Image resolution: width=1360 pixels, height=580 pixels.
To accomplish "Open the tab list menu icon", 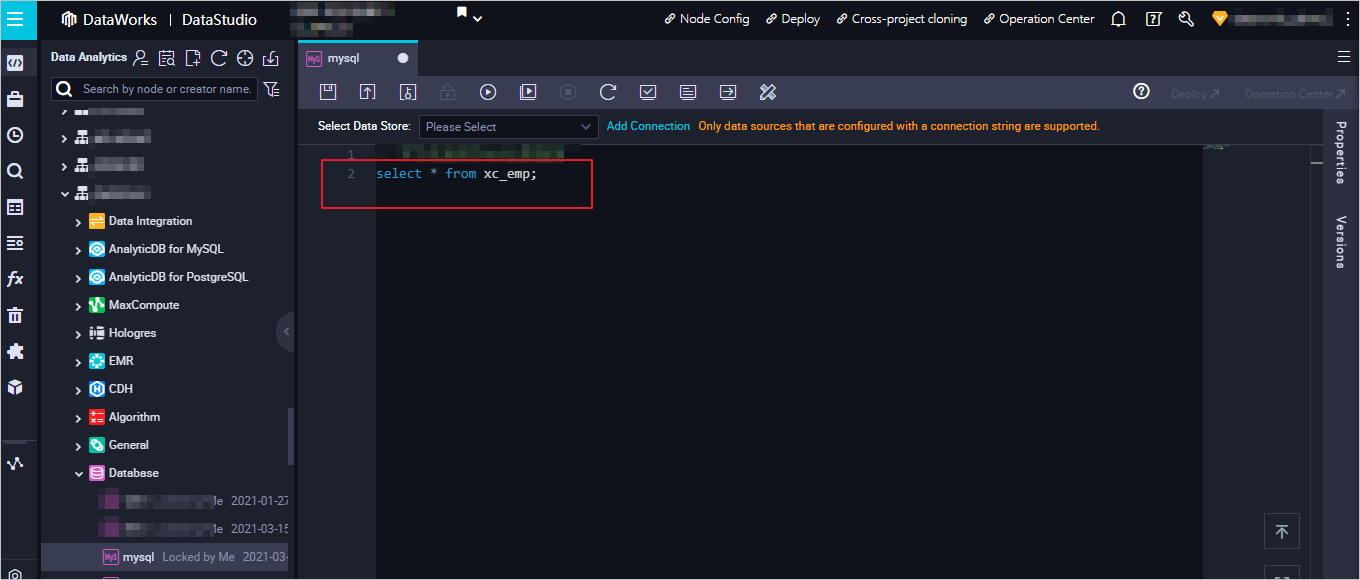I will pos(1343,57).
